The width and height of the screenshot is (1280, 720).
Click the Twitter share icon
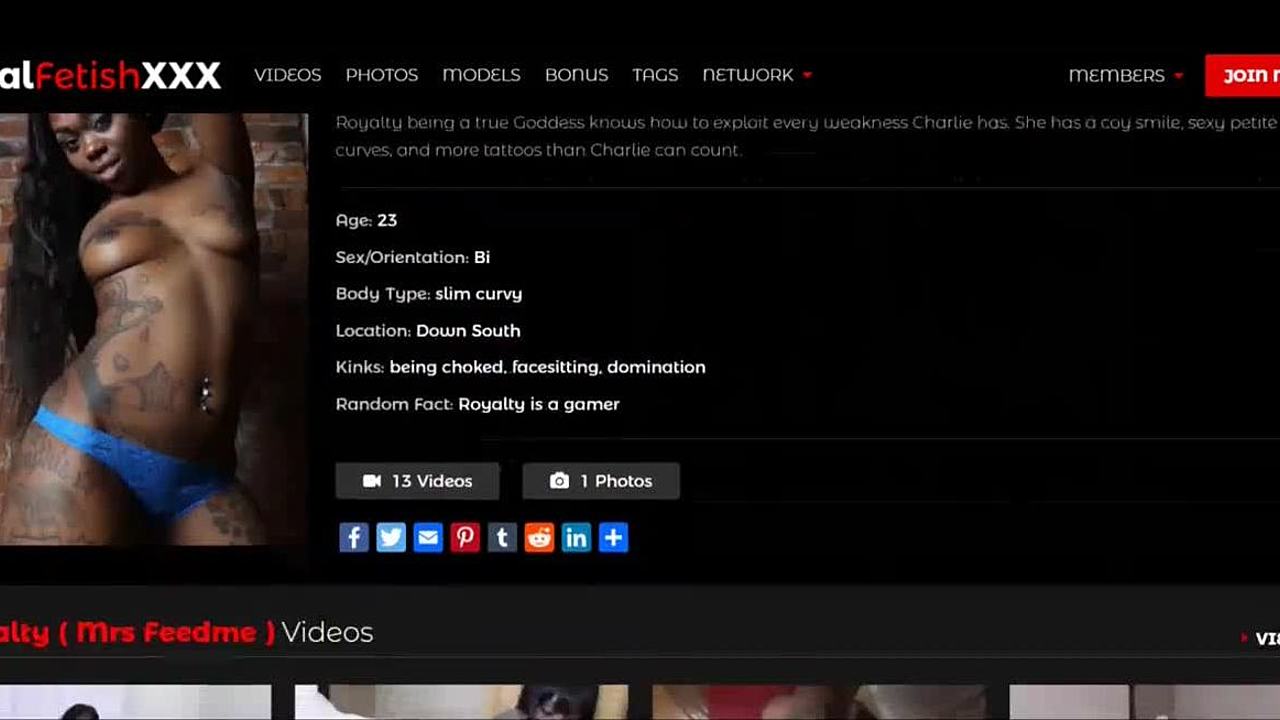tap(390, 538)
